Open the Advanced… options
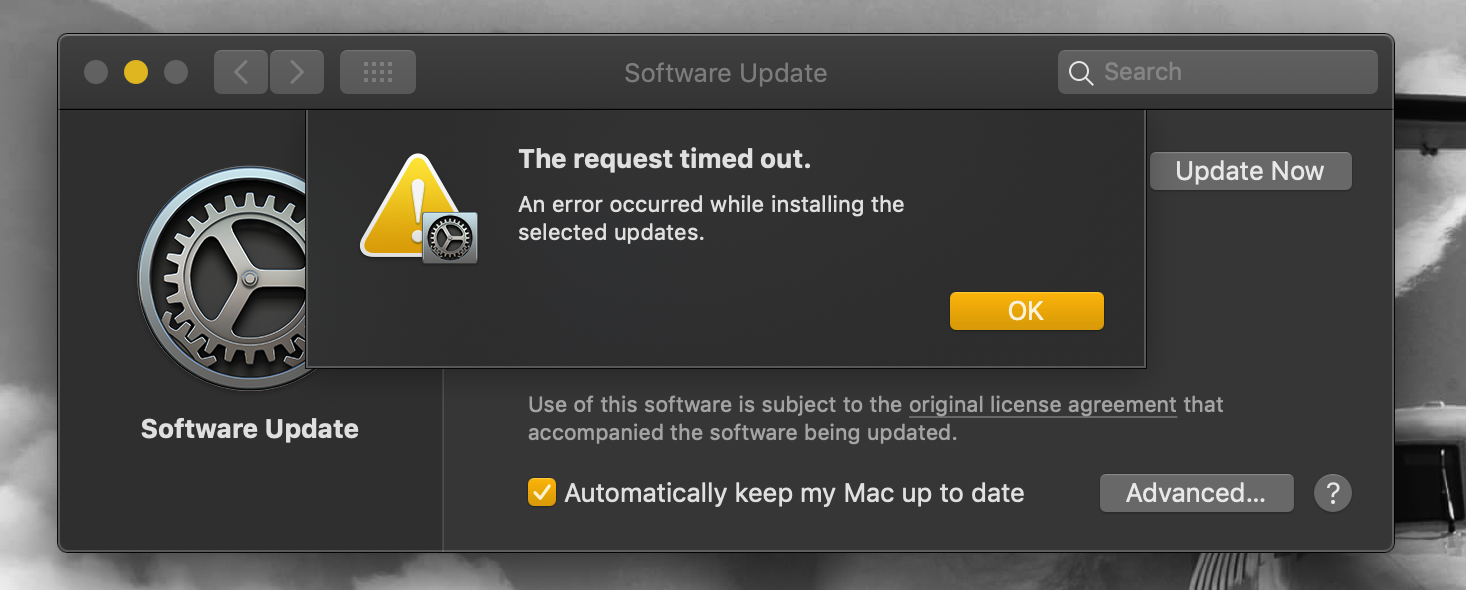The width and height of the screenshot is (1466, 590). (1196, 493)
